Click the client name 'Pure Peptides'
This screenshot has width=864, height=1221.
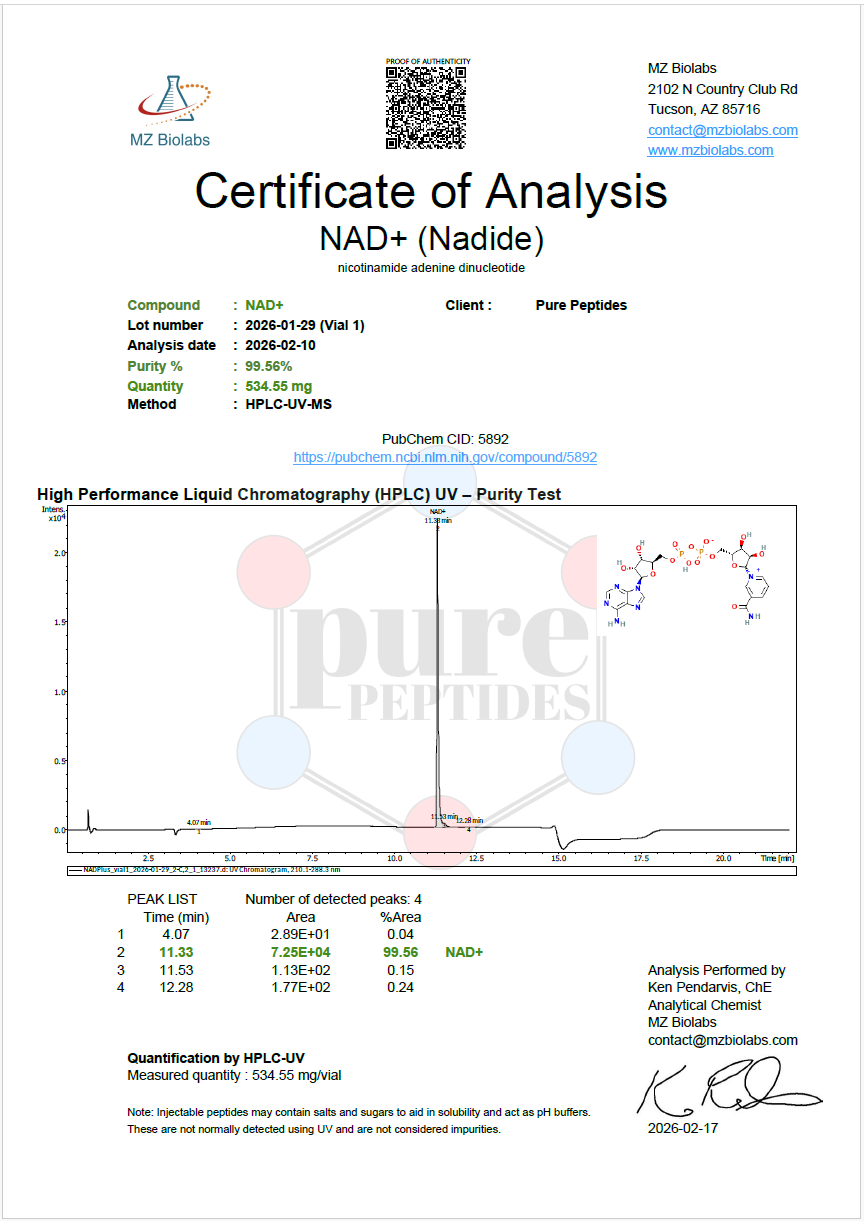click(x=581, y=305)
